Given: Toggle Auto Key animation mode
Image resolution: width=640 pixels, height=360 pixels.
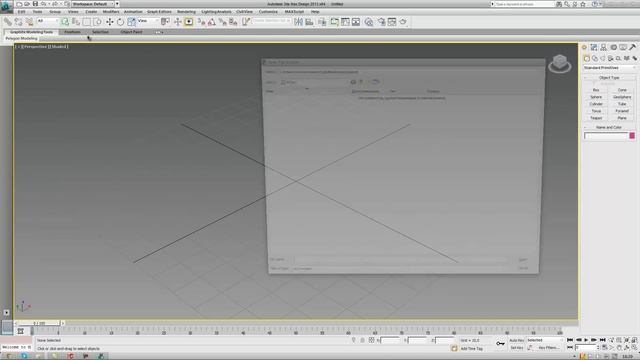Looking at the screenshot, I should (x=516, y=340).
